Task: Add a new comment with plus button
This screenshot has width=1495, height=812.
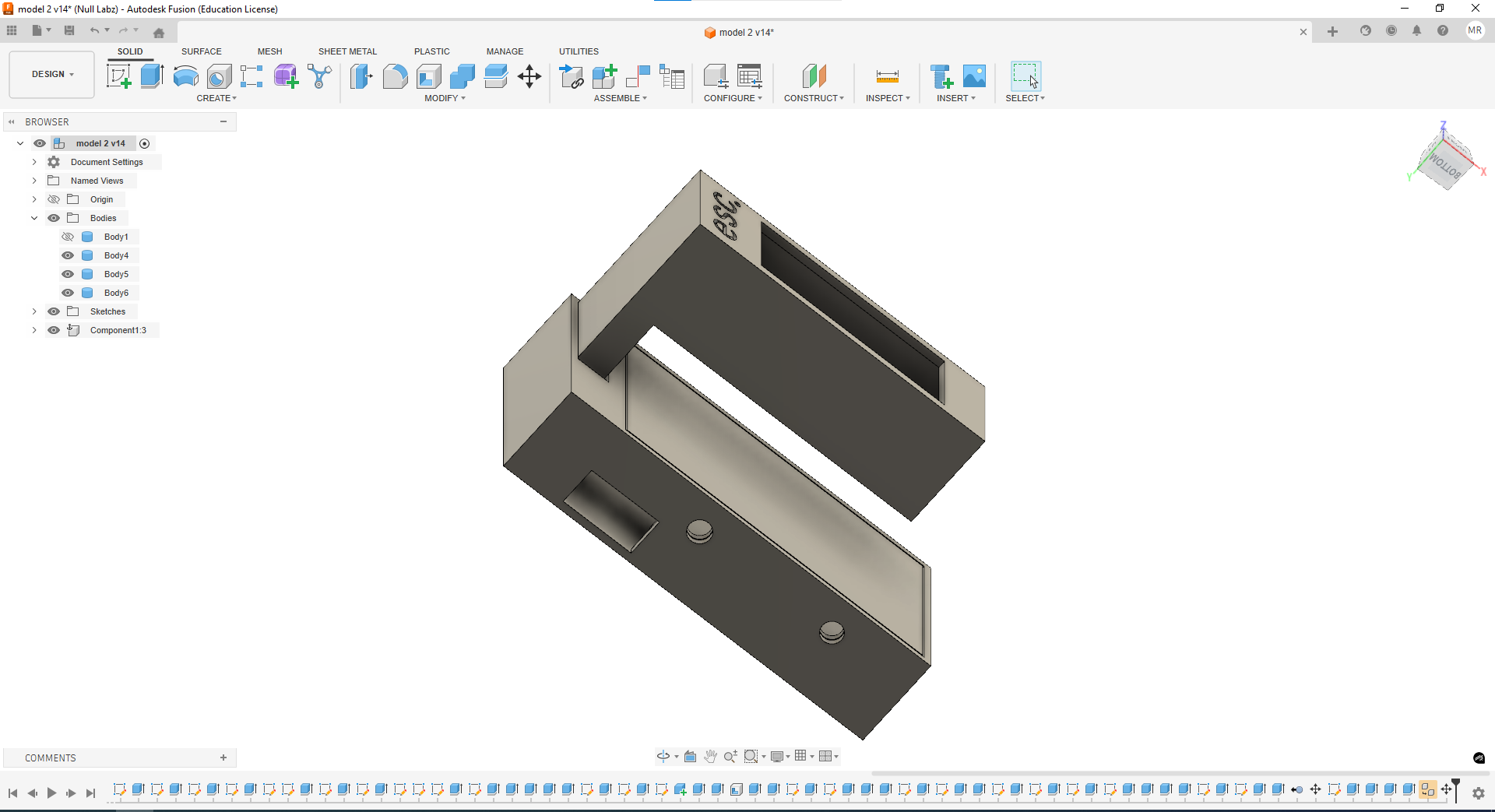Action: pyautogui.click(x=223, y=758)
